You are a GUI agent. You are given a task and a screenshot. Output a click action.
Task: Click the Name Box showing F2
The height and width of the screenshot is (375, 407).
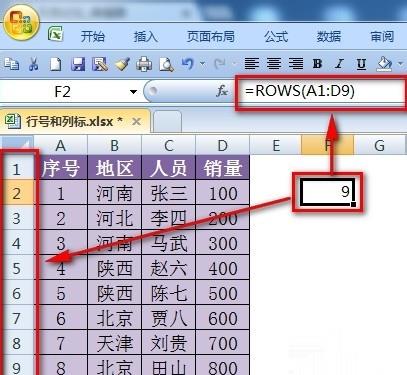point(63,91)
